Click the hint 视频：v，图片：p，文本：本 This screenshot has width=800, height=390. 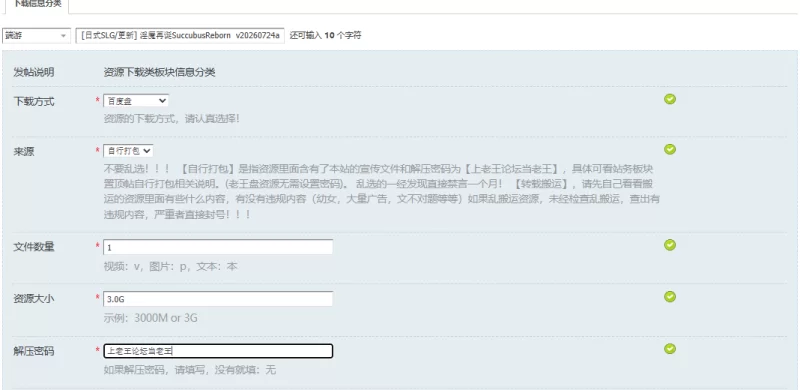point(170,266)
